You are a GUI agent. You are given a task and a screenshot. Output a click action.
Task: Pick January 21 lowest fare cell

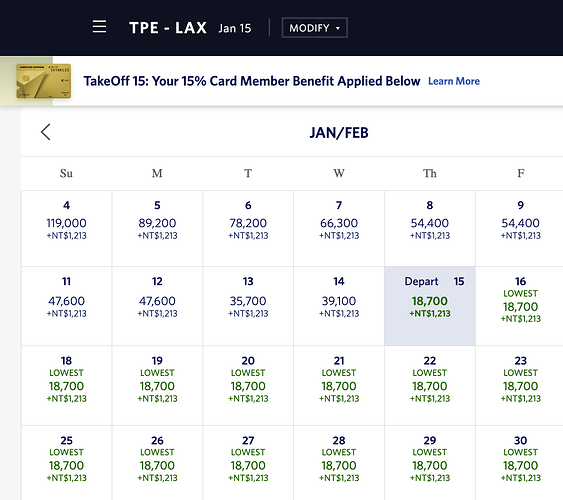pyautogui.click(x=339, y=385)
